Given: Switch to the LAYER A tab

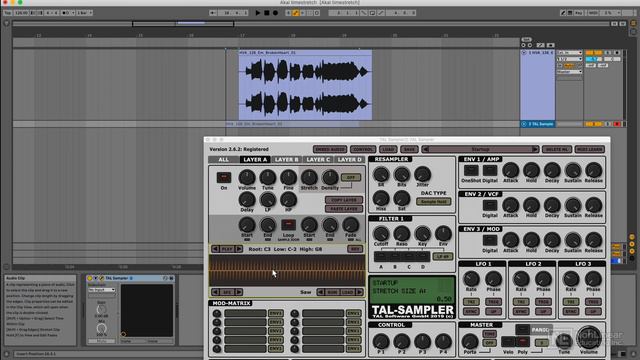Looking at the screenshot, I should pyautogui.click(x=255, y=160).
